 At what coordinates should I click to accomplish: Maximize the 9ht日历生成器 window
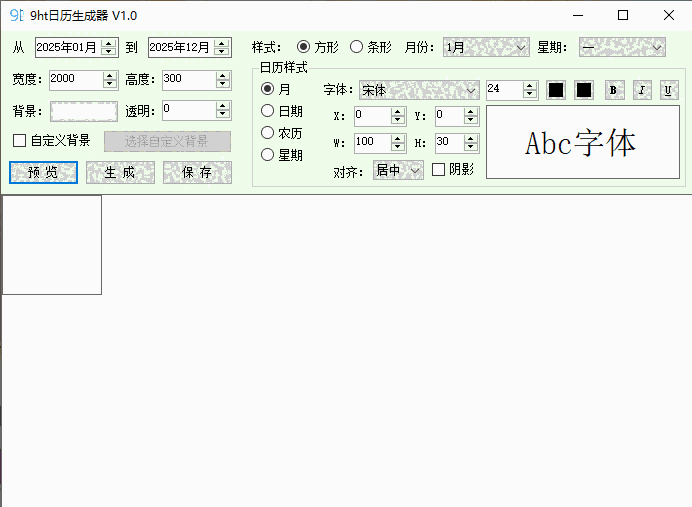(623, 15)
